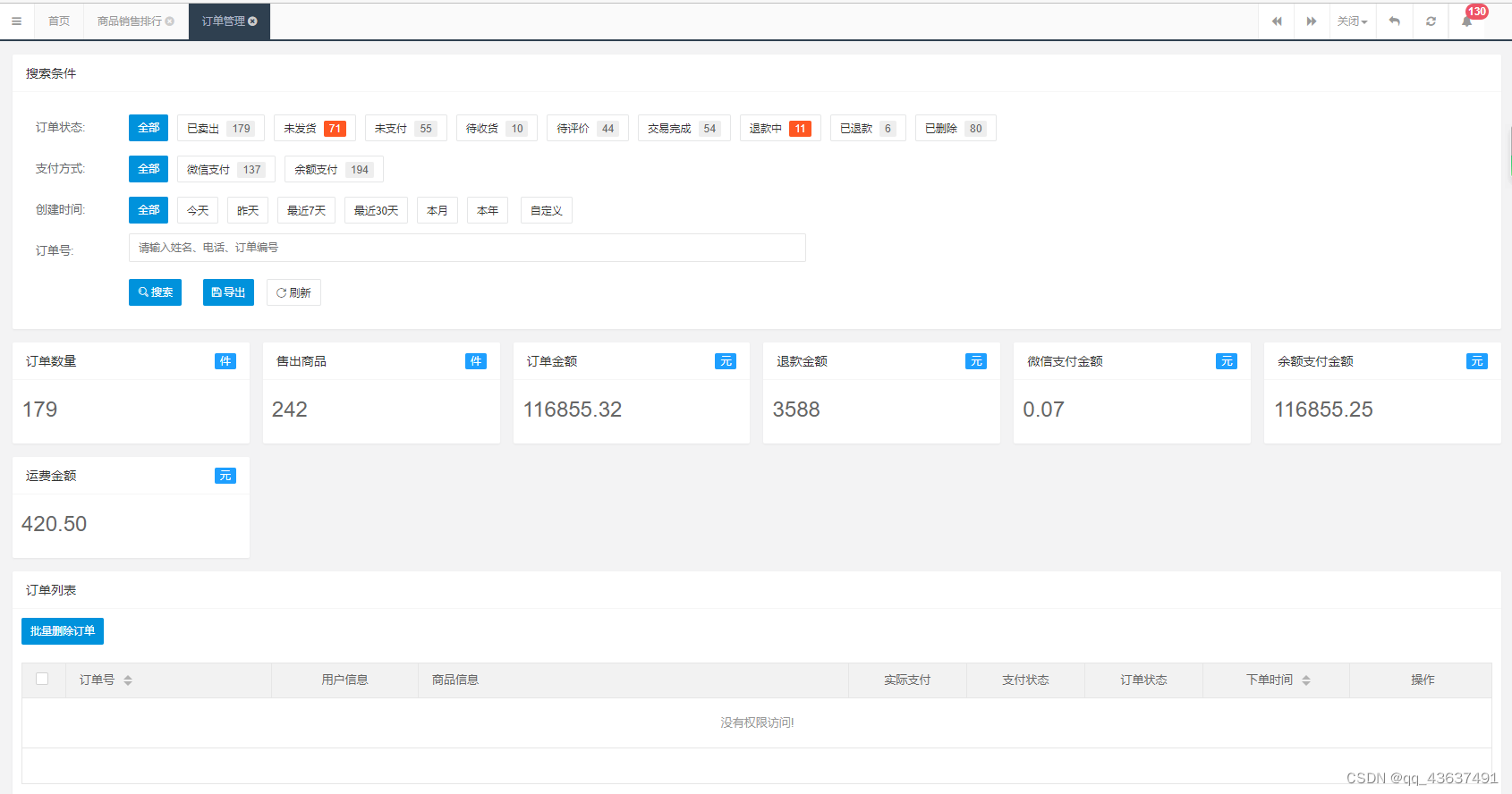
Task: Click the 订单状态 column header
Action: pyautogui.click(x=1143, y=680)
